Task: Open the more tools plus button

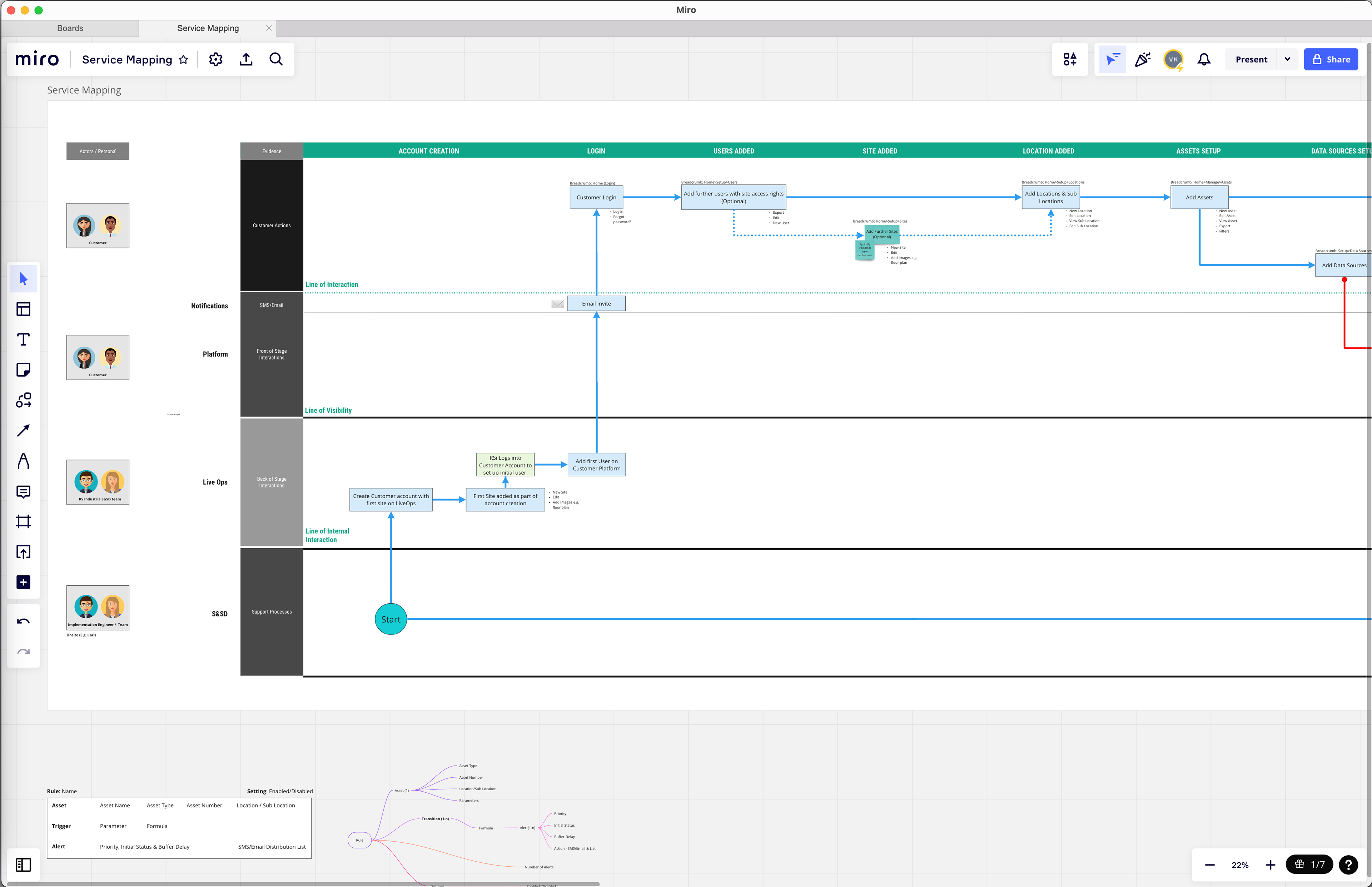Action: point(23,582)
